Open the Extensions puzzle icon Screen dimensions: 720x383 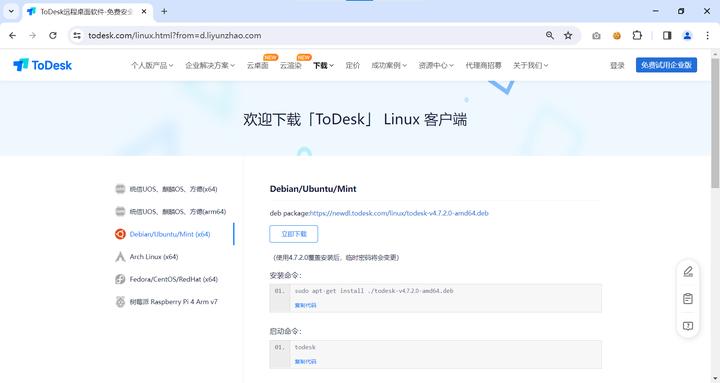[637, 35]
